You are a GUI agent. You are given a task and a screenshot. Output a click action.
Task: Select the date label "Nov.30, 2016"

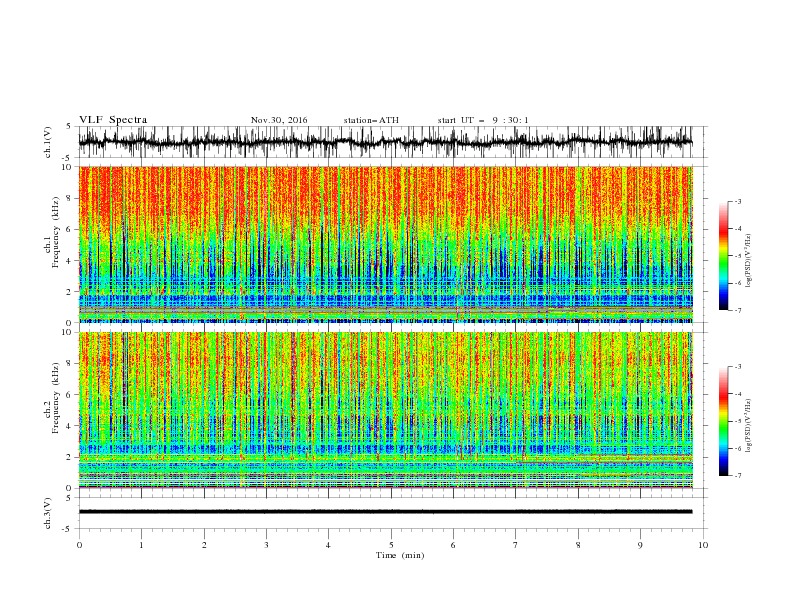click(x=279, y=120)
